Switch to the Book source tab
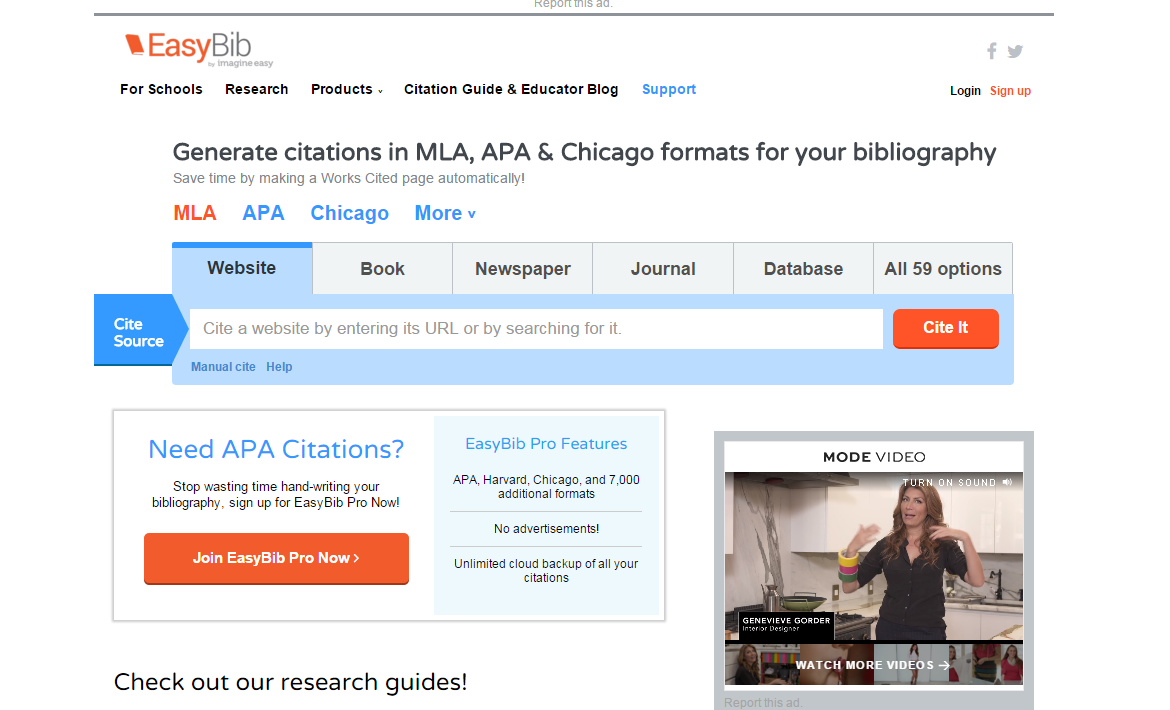Image resolution: width=1170 pixels, height=710 pixels. point(382,268)
